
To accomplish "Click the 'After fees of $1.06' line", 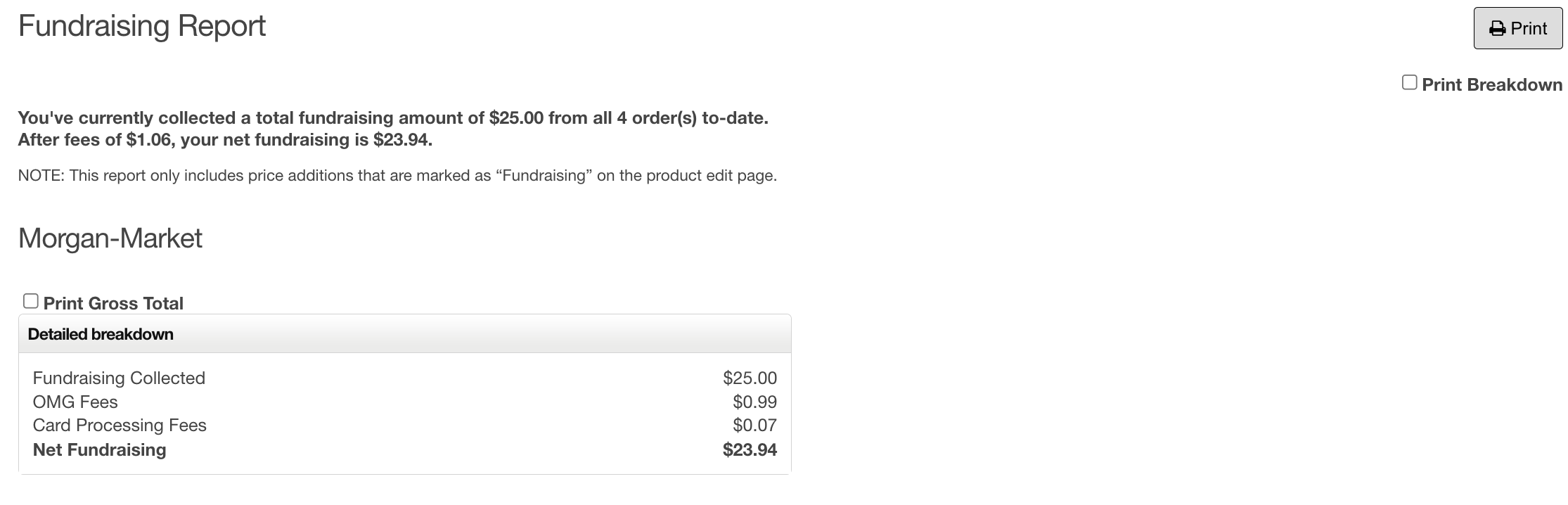I will coord(225,140).
